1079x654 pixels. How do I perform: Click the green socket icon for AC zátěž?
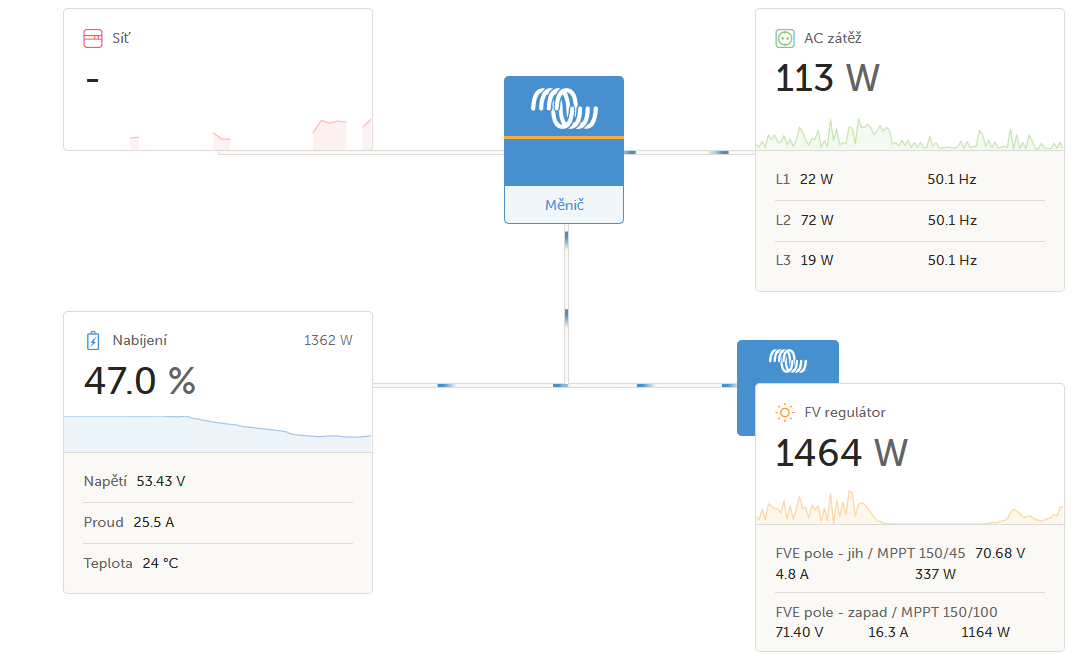784,39
